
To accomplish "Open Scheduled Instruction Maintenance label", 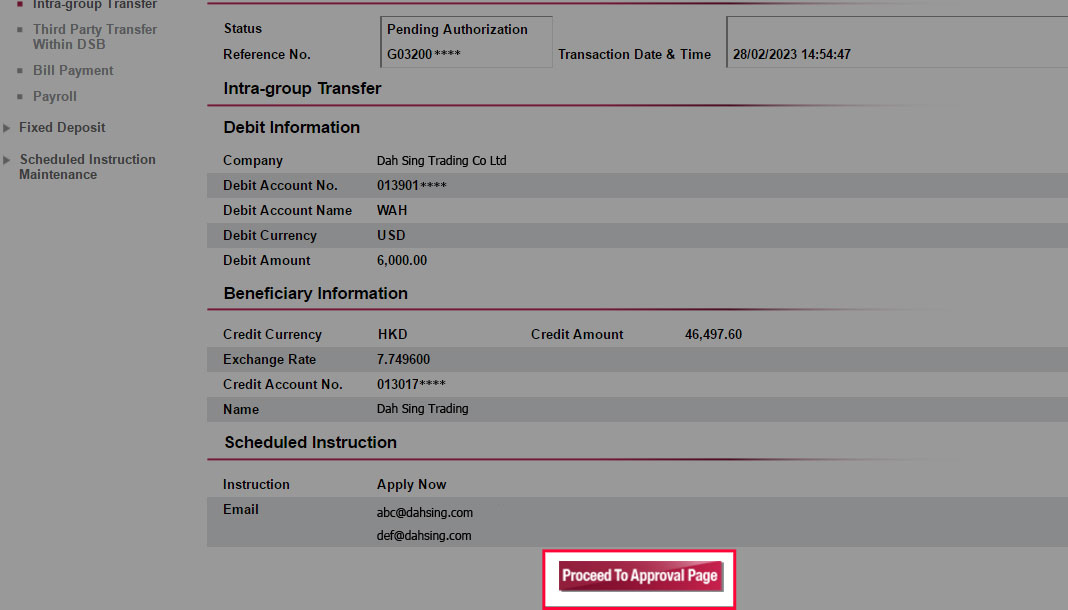I will [87, 167].
